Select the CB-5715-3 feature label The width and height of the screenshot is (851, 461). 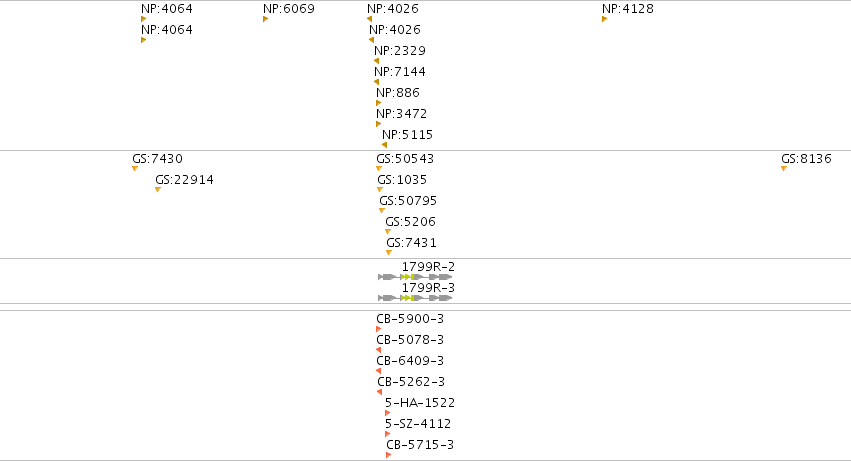(420, 444)
